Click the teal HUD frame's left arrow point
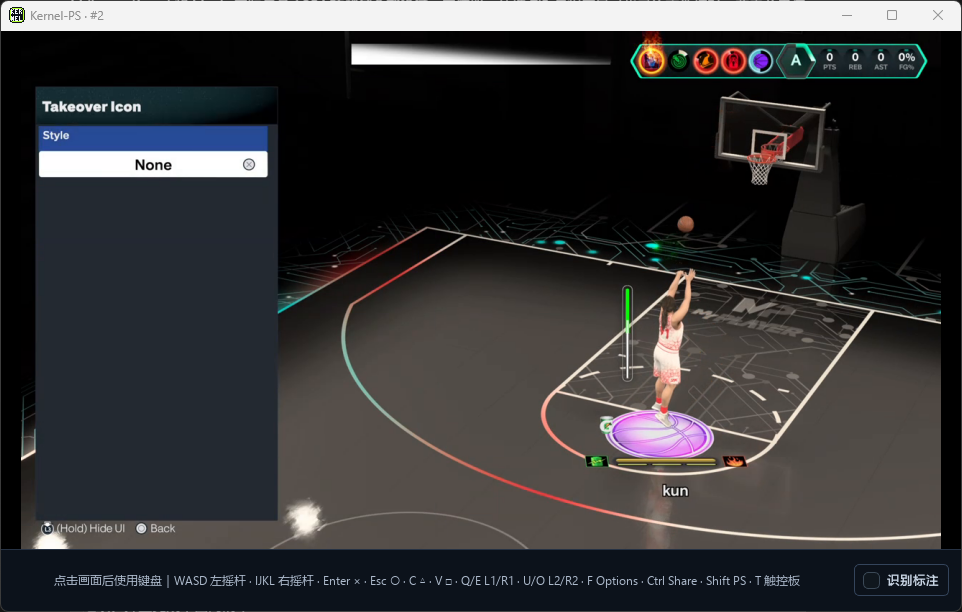Screen dimensions: 962x612 tap(636, 61)
